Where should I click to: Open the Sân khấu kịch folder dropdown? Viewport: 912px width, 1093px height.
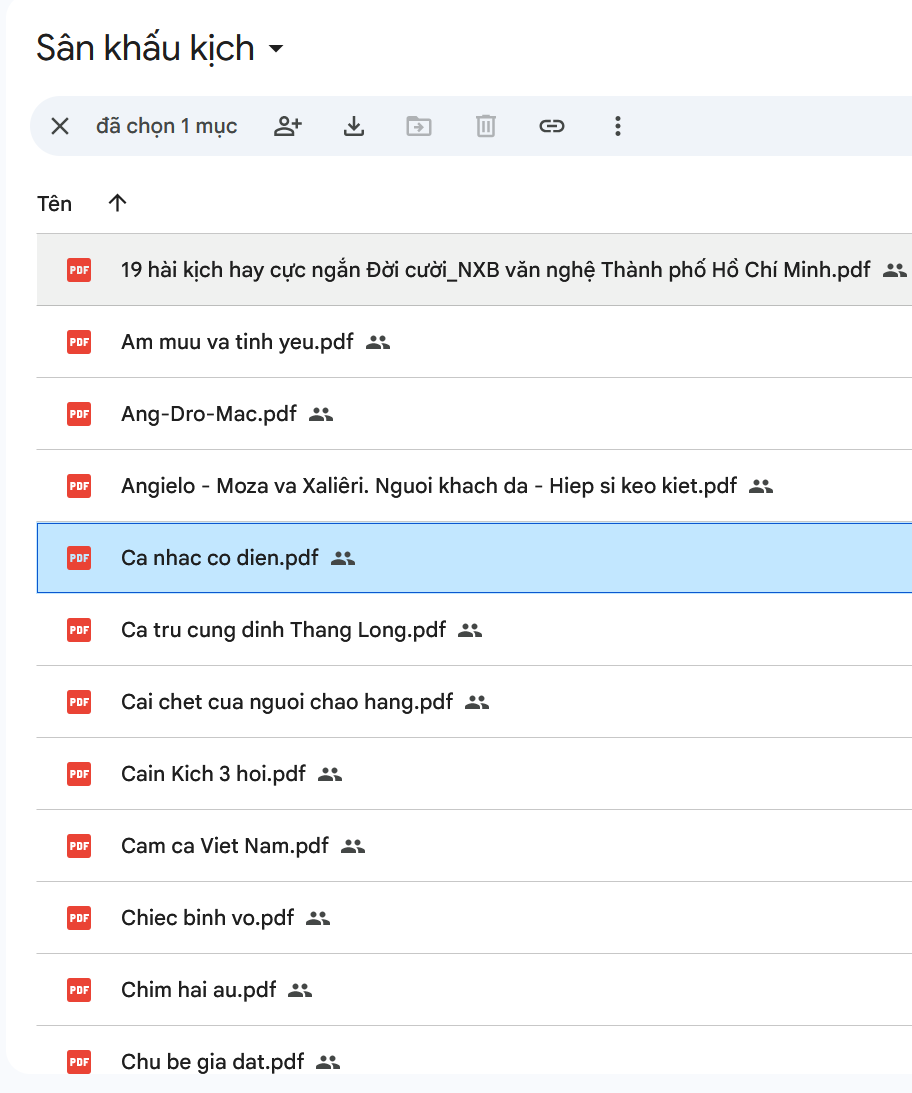(277, 49)
